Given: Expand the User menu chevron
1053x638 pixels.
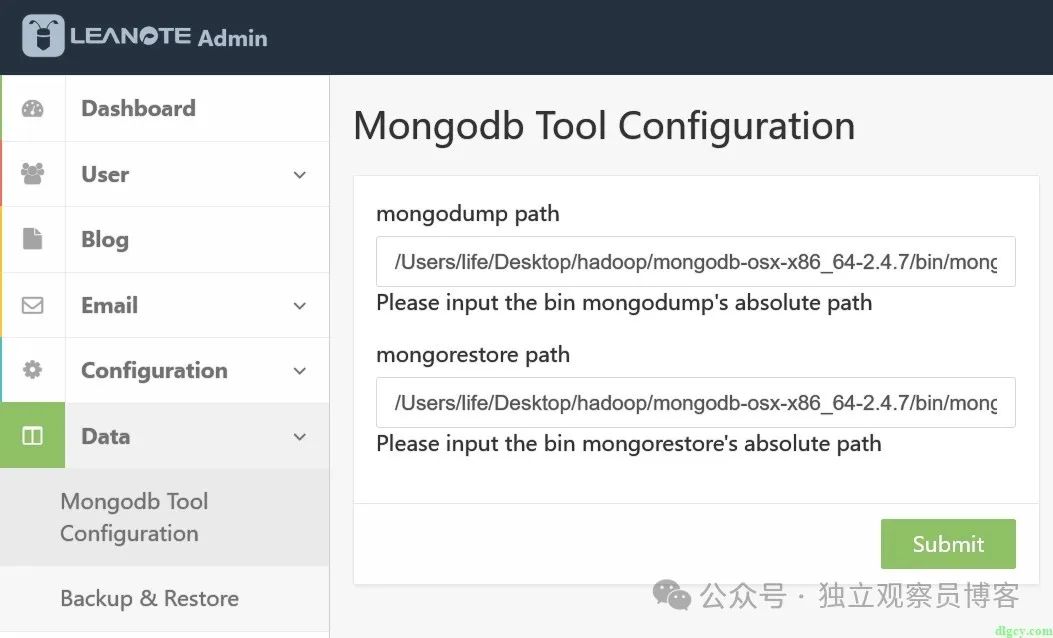Looking at the screenshot, I should pyautogui.click(x=300, y=175).
